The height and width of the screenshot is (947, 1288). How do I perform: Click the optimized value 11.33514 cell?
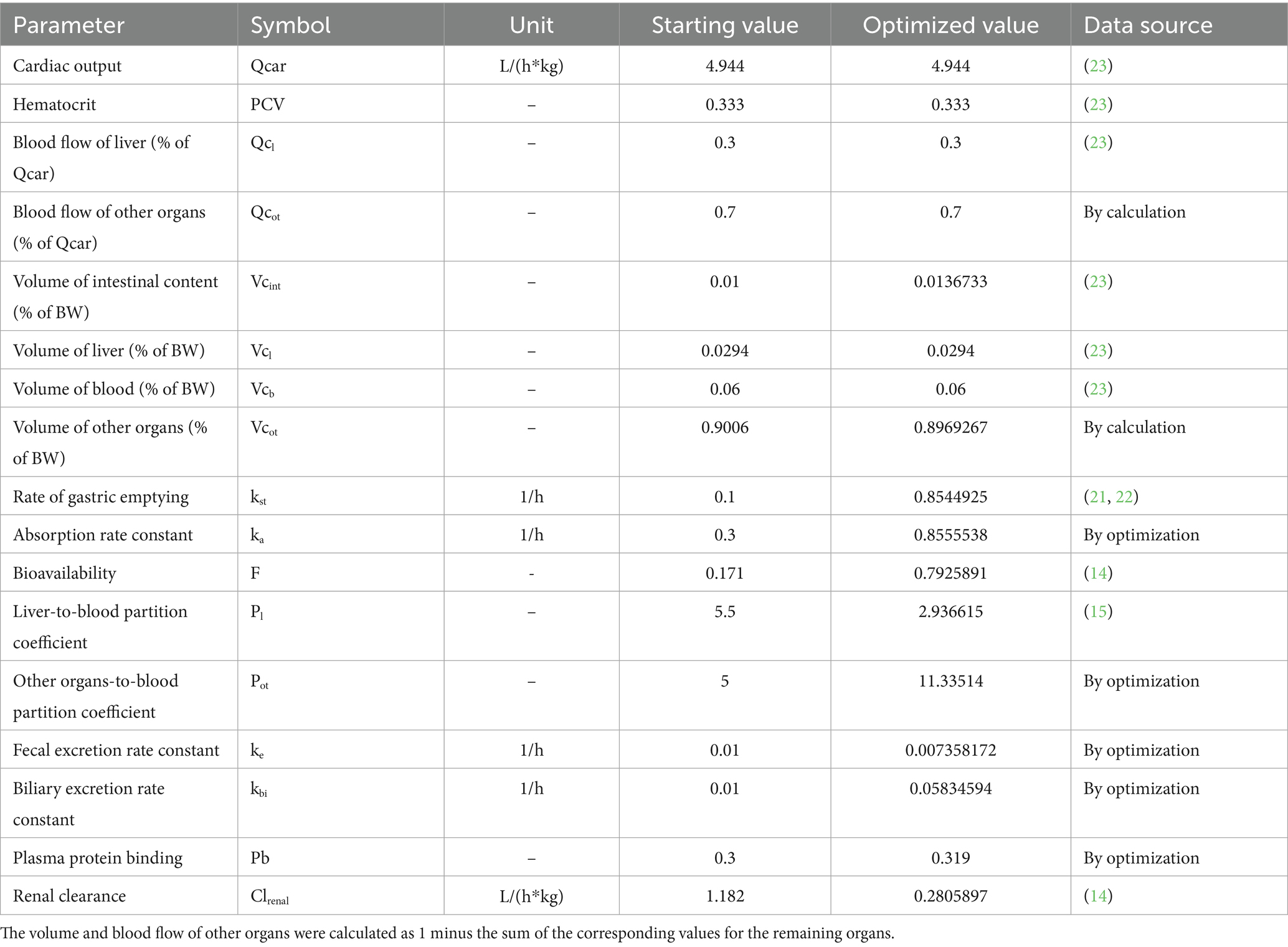tap(950, 695)
